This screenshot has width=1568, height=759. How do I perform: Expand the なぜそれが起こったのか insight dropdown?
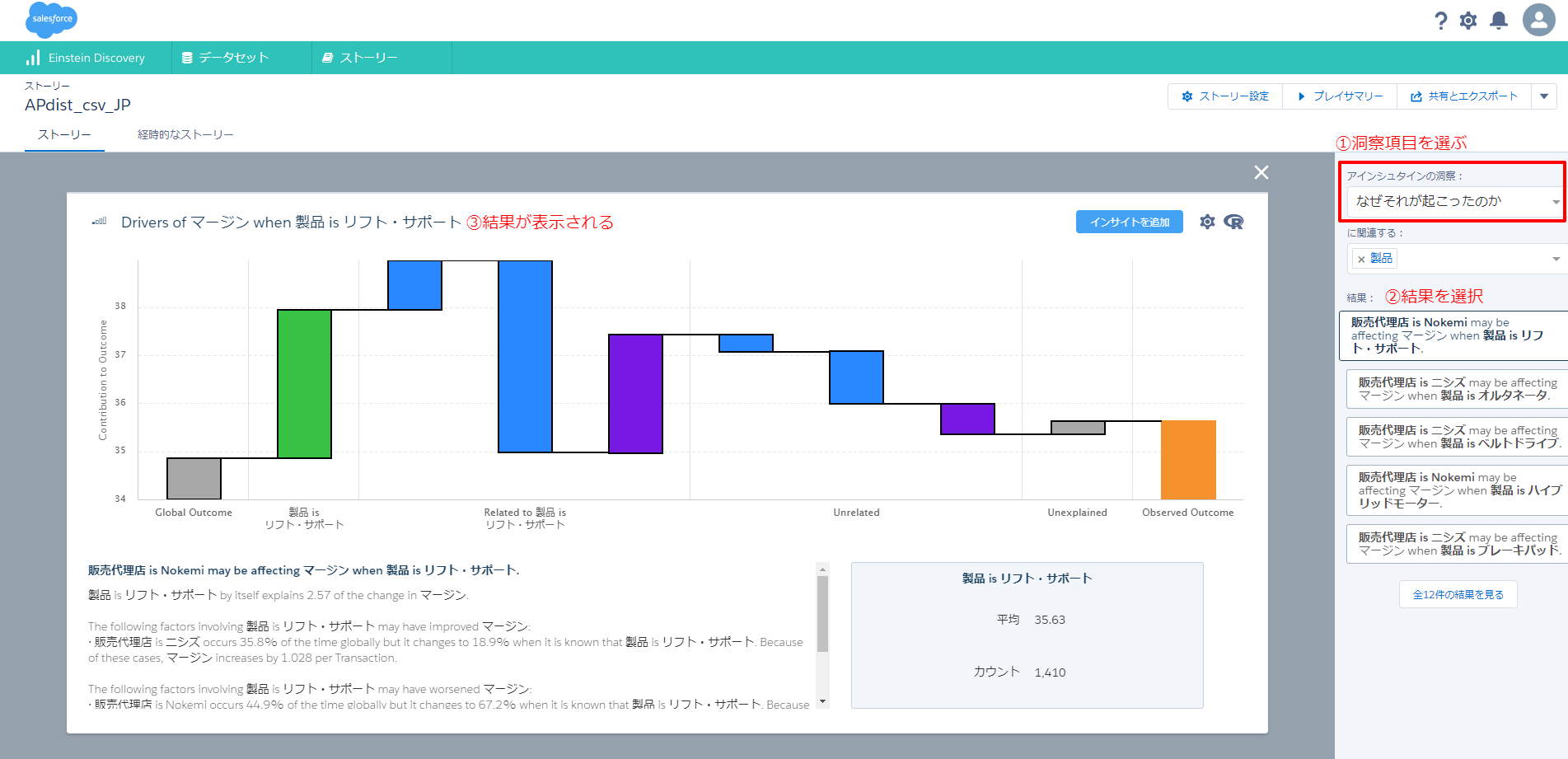click(x=1555, y=202)
